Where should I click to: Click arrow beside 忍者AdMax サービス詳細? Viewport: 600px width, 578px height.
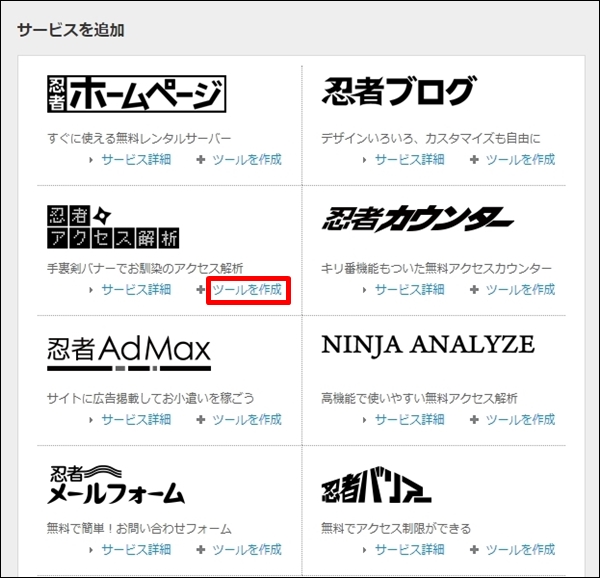(x=91, y=420)
